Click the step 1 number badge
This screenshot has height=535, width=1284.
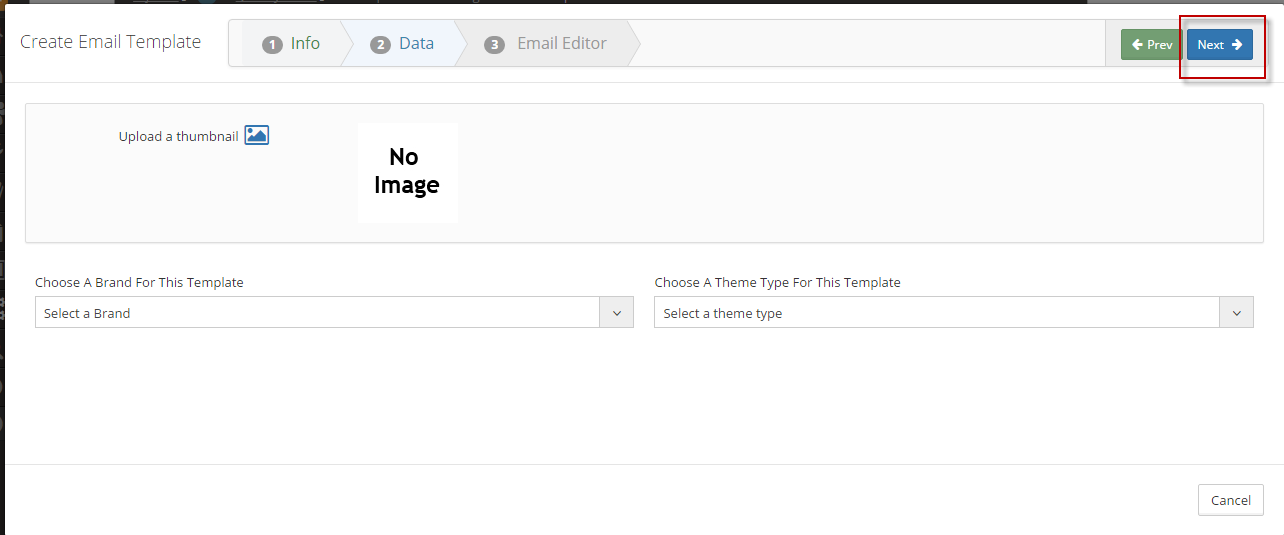[272, 45]
